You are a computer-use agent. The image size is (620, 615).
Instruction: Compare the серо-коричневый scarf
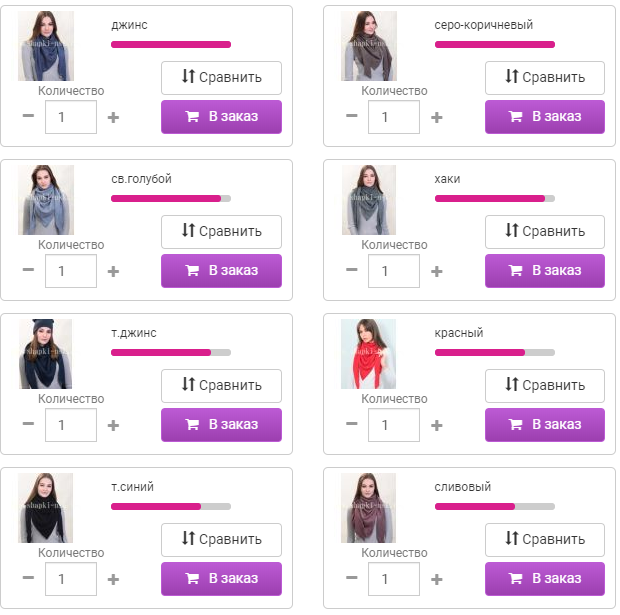pyautogui.click(x=545, y=77)
